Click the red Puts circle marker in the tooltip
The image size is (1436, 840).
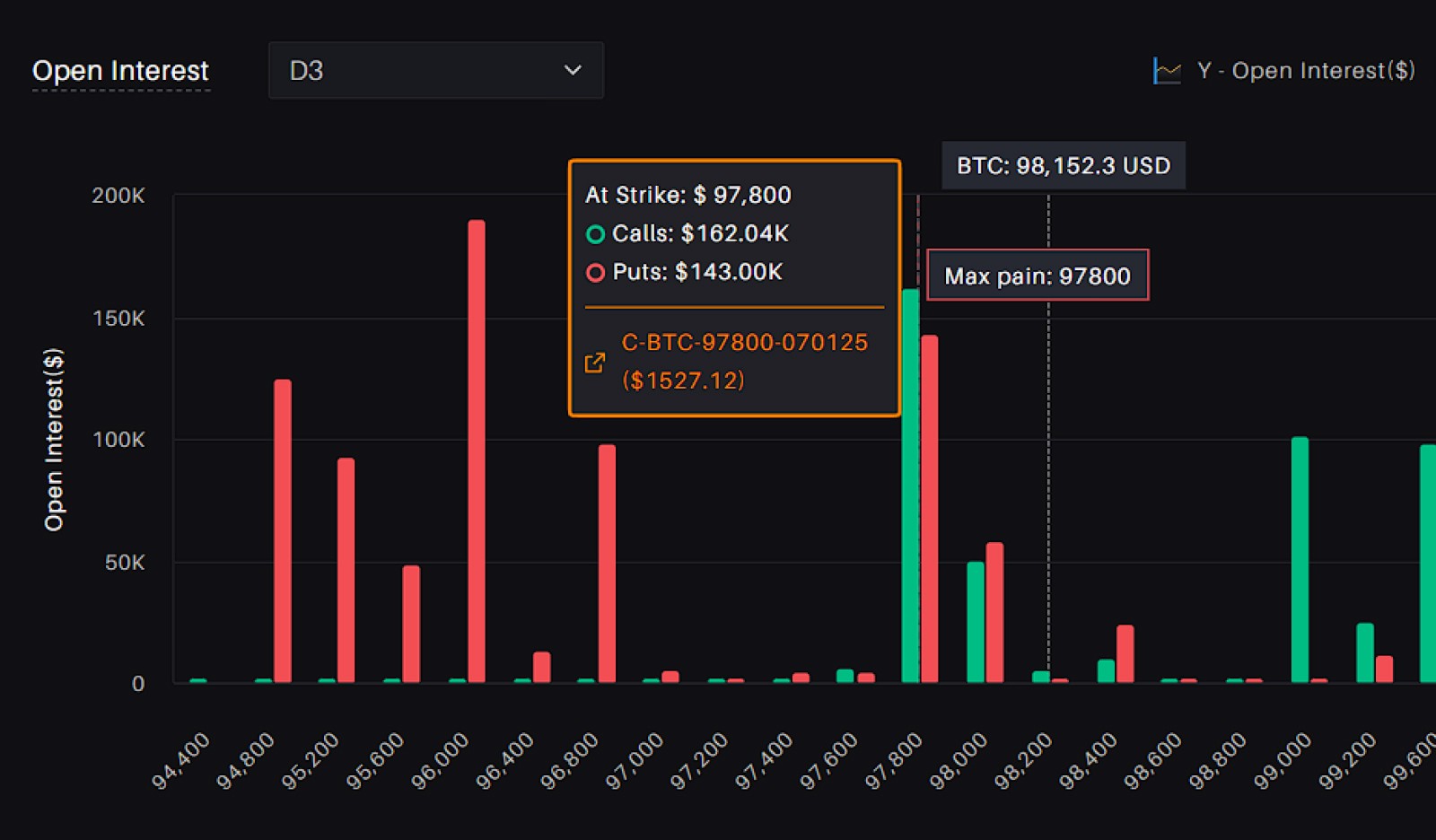[x=595, y=273]
